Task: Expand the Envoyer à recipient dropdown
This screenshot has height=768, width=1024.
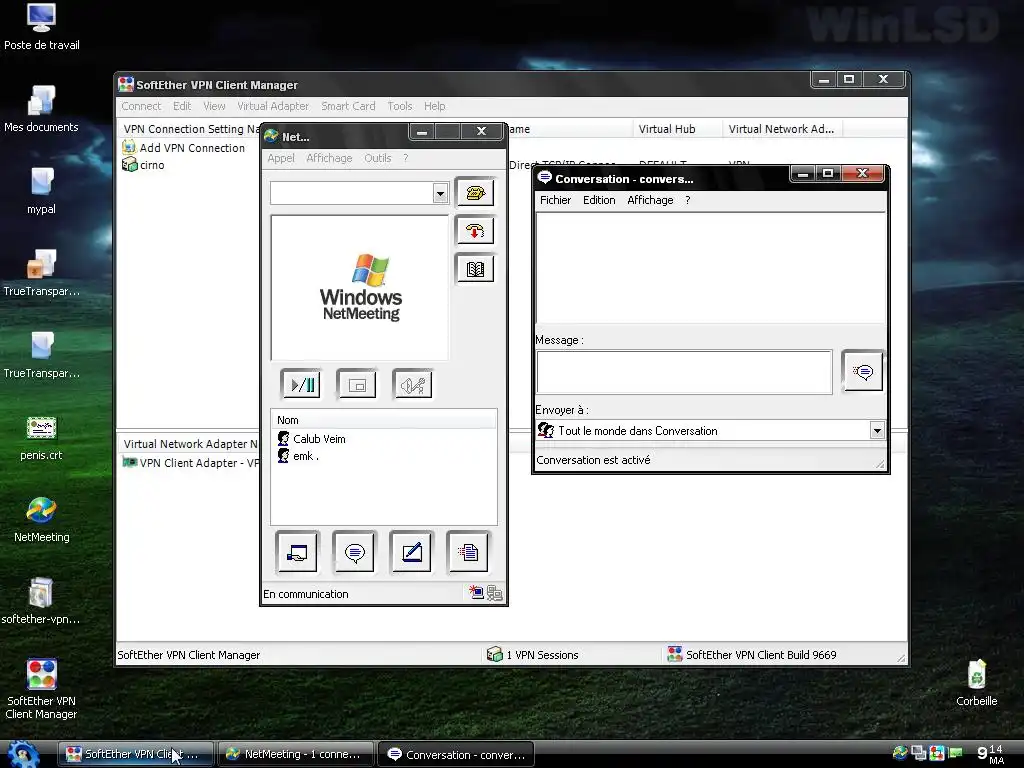Action: [x=877, y=430]
